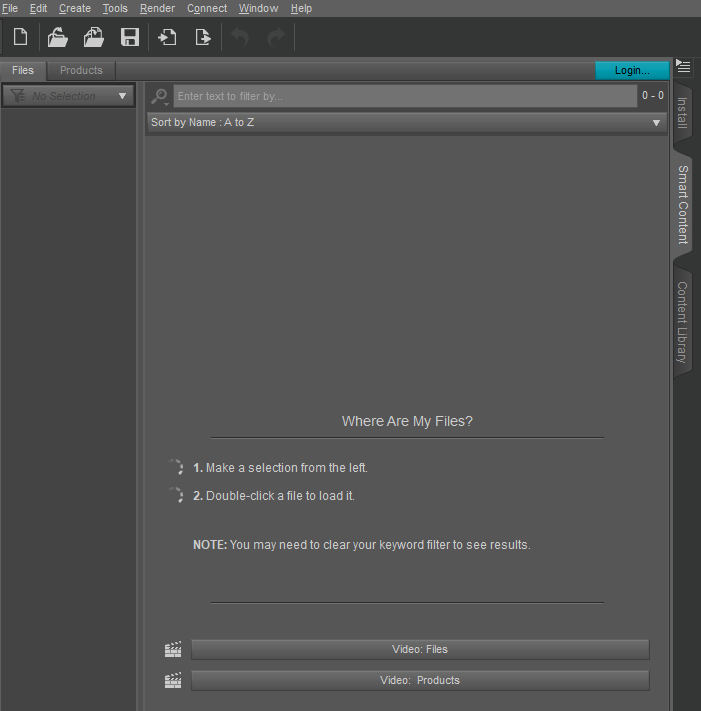The width and height of the screenshot is (701, 711).
Task: Select the Content Library side tab
Action: [x=682, y=322]
